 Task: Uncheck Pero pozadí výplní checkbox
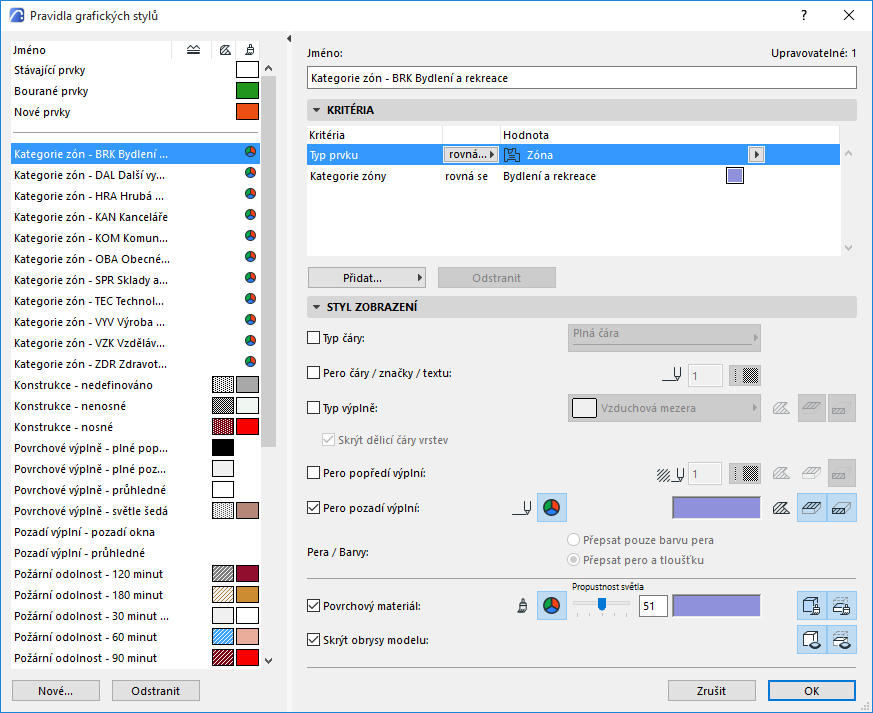(313, 508)
